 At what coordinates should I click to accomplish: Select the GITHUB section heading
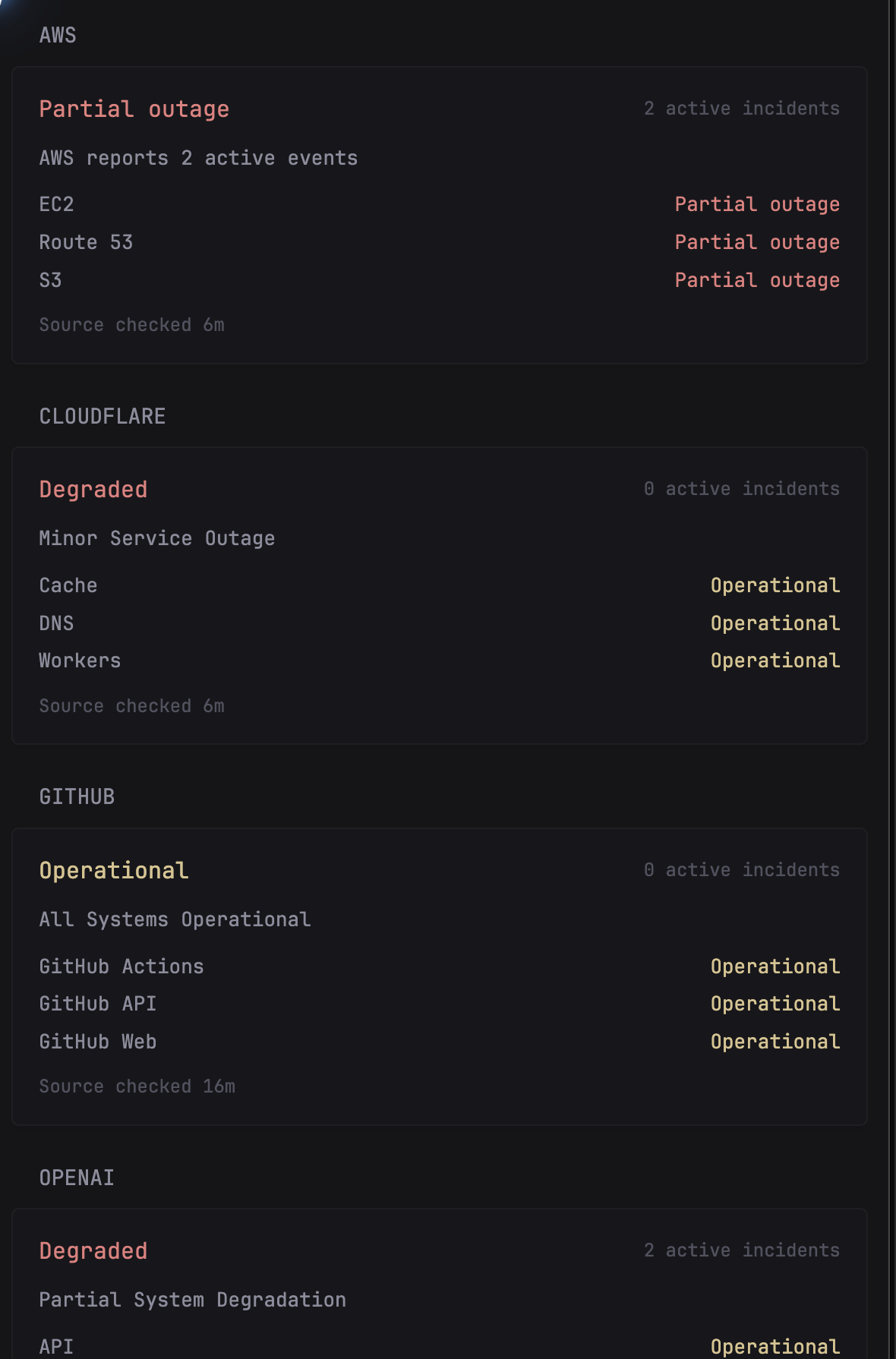(77, 796)
